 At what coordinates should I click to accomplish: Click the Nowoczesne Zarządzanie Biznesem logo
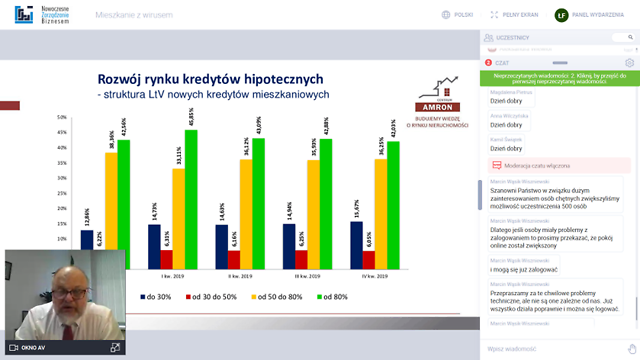click(42, 15)
